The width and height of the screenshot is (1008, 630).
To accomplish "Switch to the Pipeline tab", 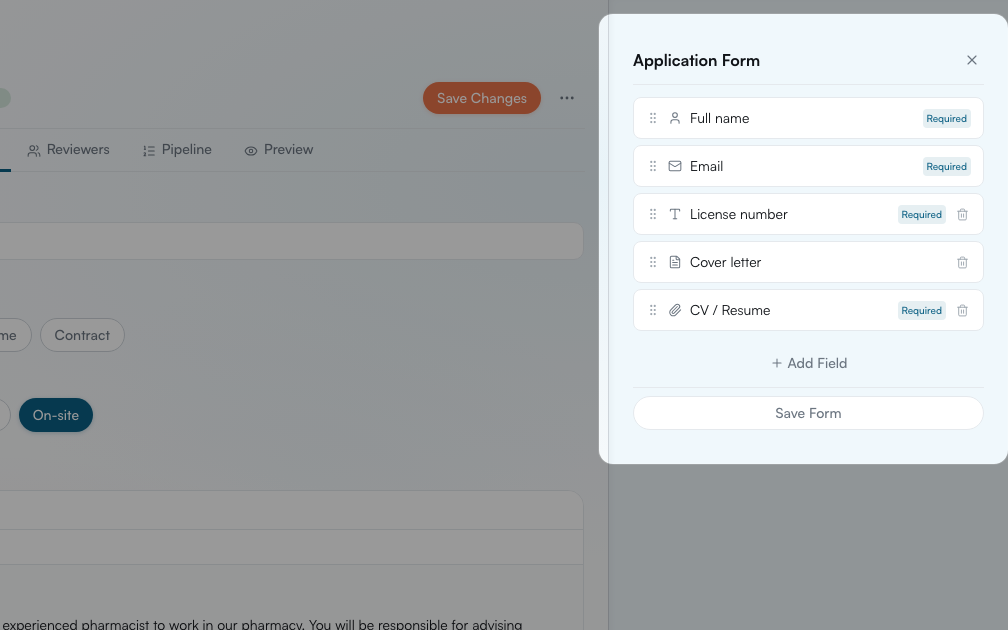I will 177,150.
